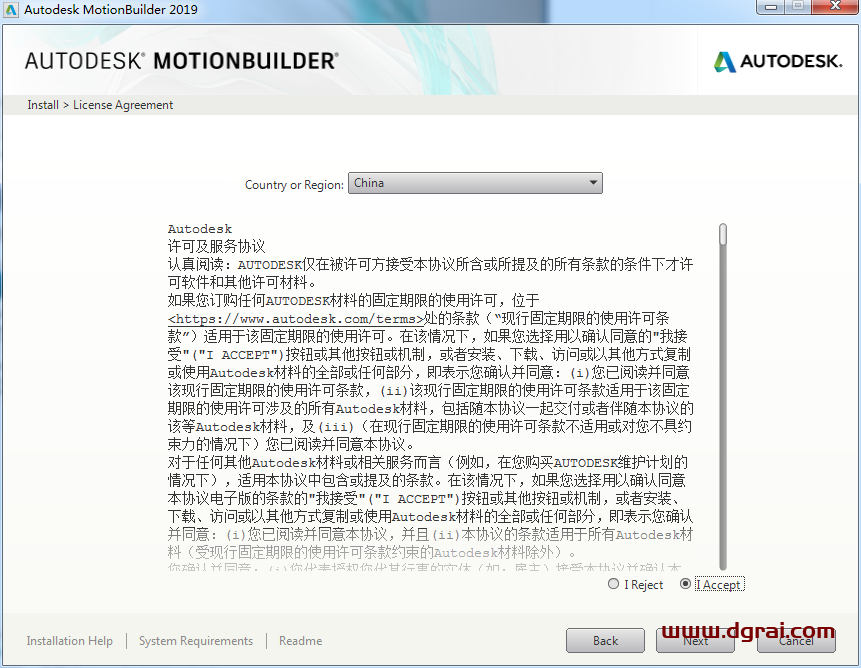Open the Installation Help link
The image size is (861, 668).
click(70, 641)
